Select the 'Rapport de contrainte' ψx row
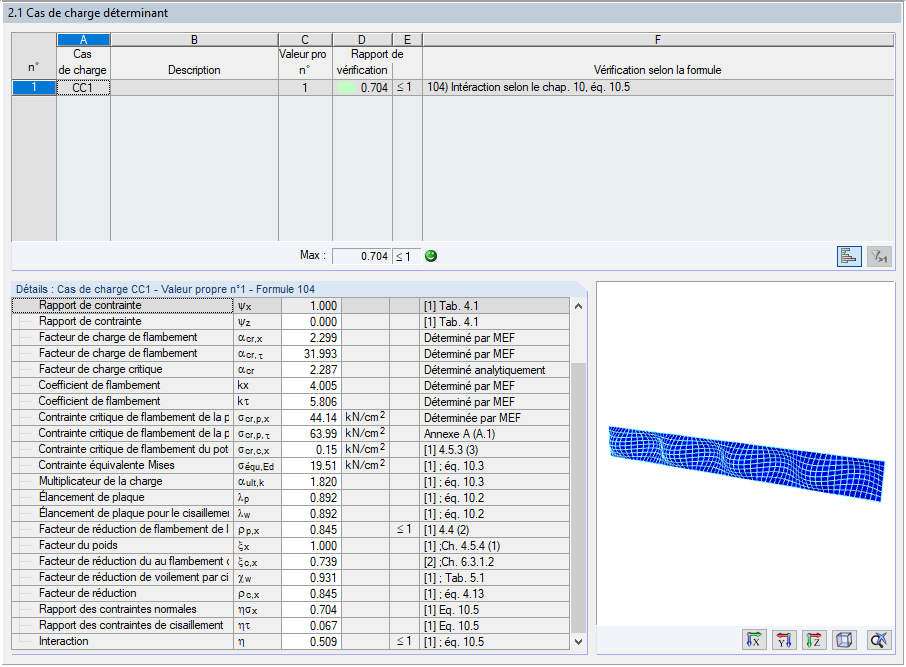The height and width of the screenshot is (667, 906). (291, 306)
